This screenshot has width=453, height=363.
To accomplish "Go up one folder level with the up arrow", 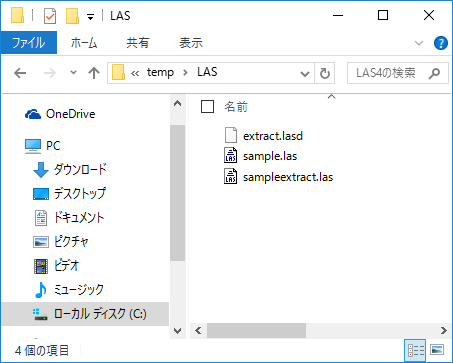I will tap(94, 73).
